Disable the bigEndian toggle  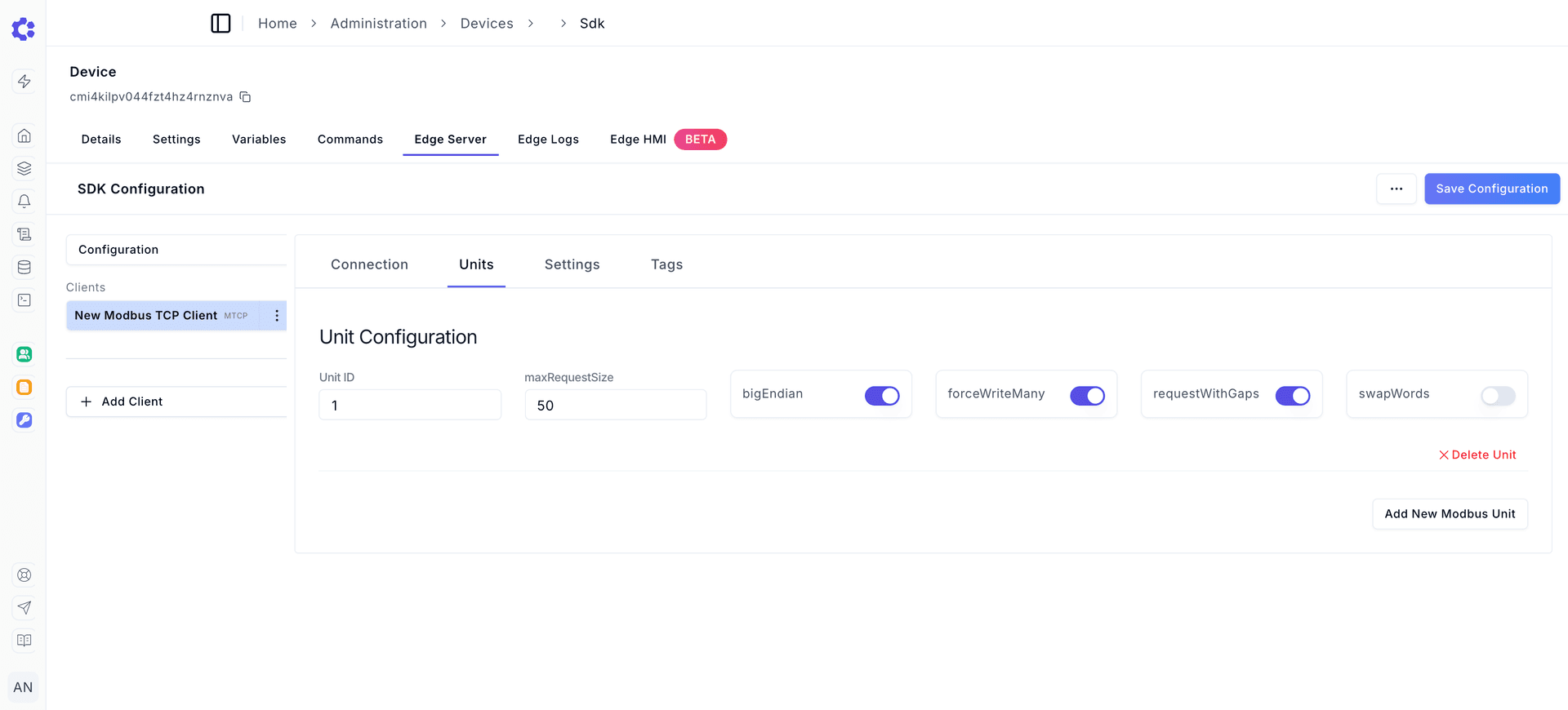tap(882, 396)
